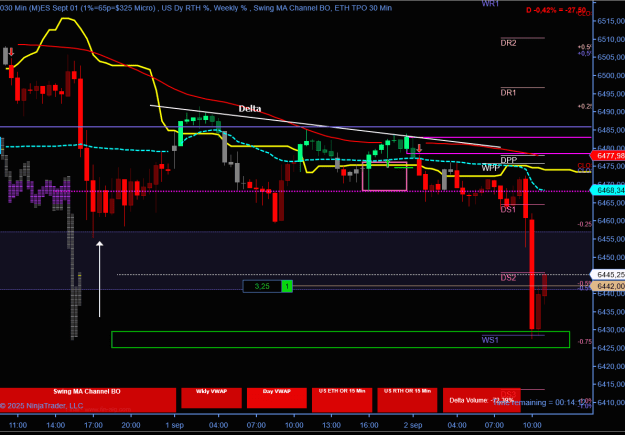The image size is (625, 435).
Task: Click the Swing MA Channel BO indicator button
Action: 88,400
